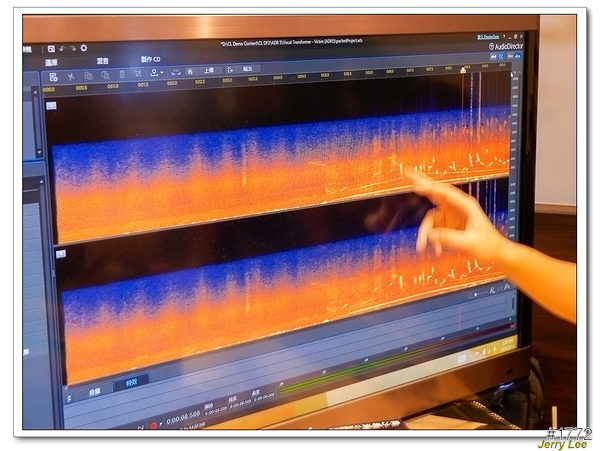Click the horizontal fit view icon at top right
This screenshot has height=451, width=600.
tap(494, 56)
